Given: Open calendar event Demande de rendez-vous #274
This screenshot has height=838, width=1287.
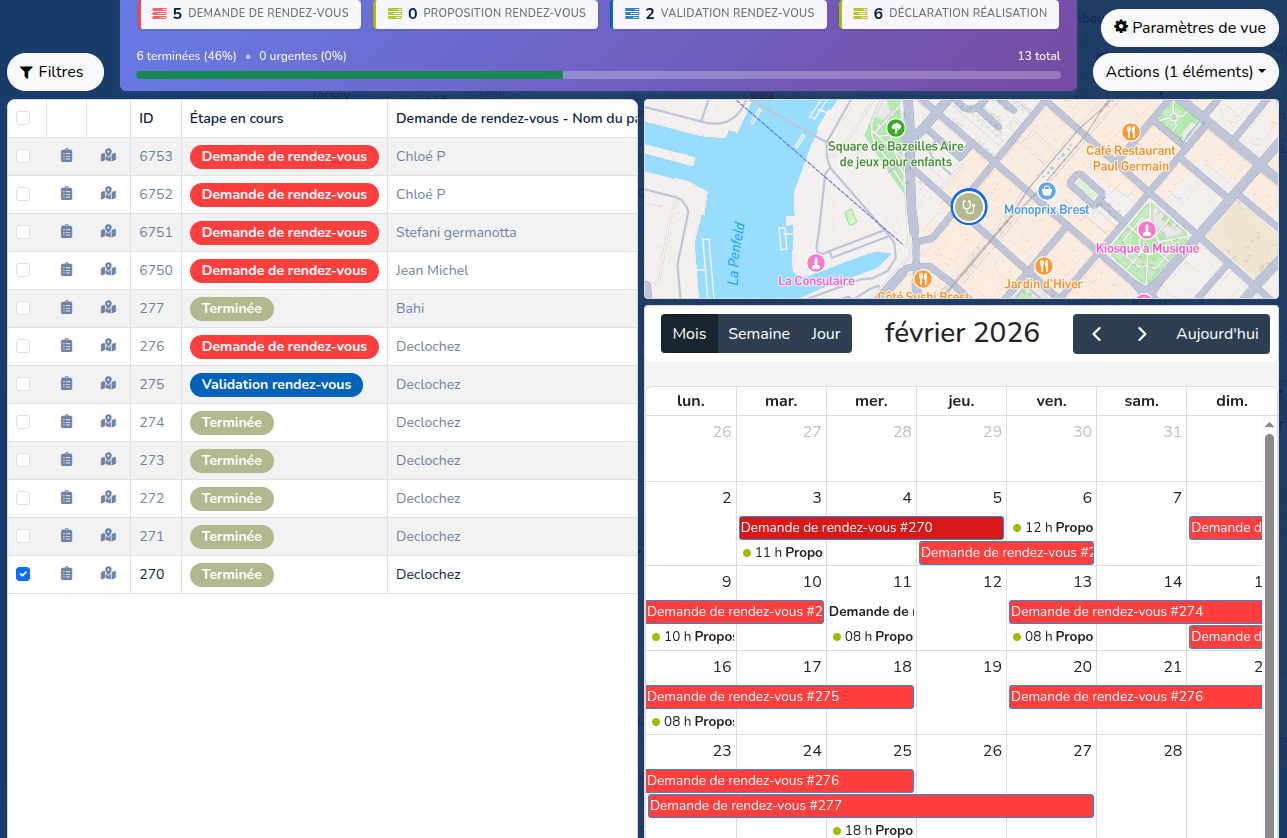Looking at the screenshot, I should coord(1136,611).
